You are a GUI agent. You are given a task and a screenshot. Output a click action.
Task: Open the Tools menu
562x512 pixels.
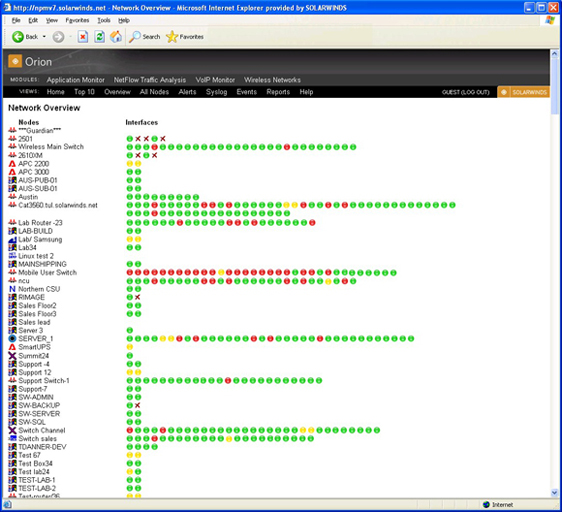[x=104, y=20]
